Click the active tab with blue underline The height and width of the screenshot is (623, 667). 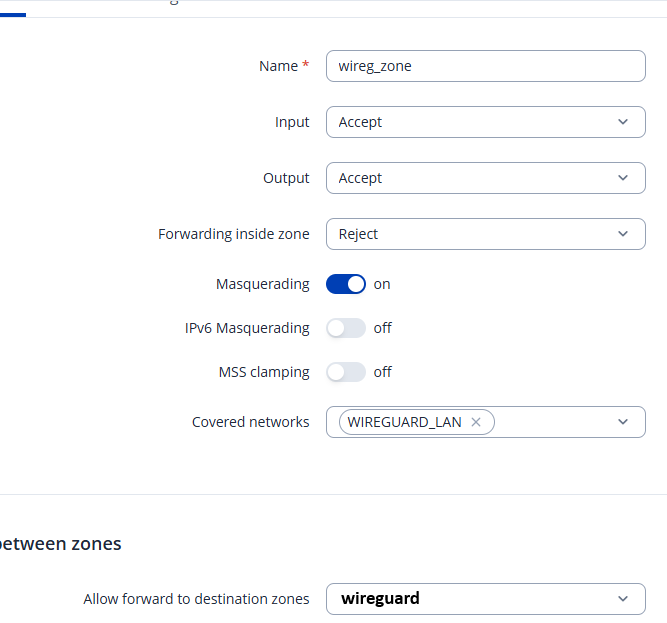[x=13, y=9]
